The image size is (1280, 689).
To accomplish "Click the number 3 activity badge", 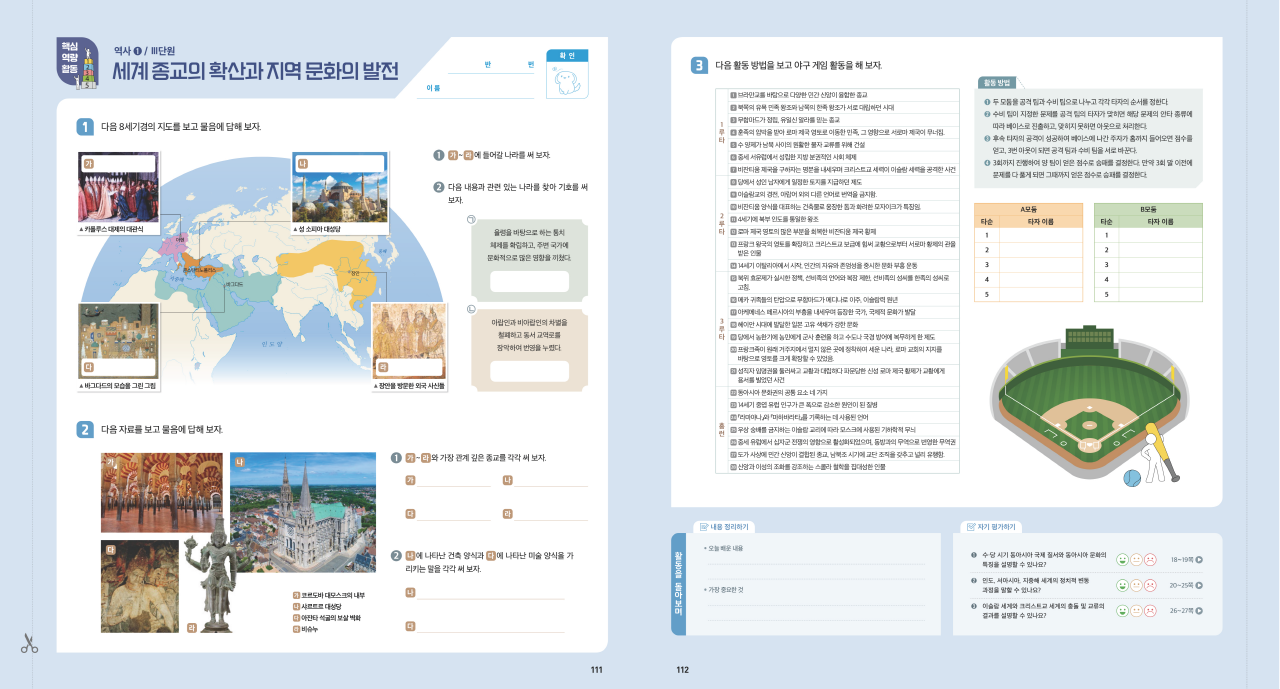I will point(699,65).
